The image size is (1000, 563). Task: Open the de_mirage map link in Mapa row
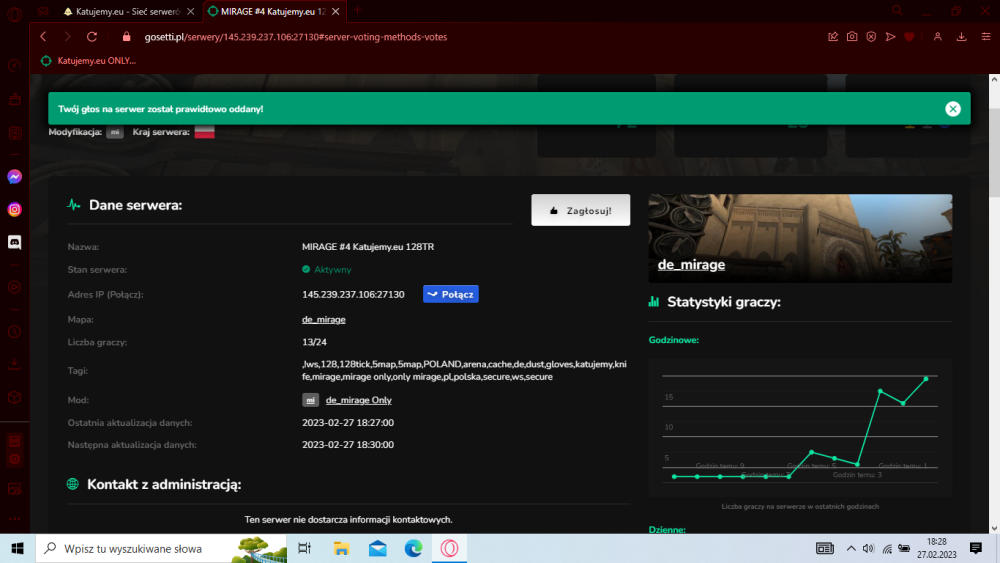tap(323, 319)
